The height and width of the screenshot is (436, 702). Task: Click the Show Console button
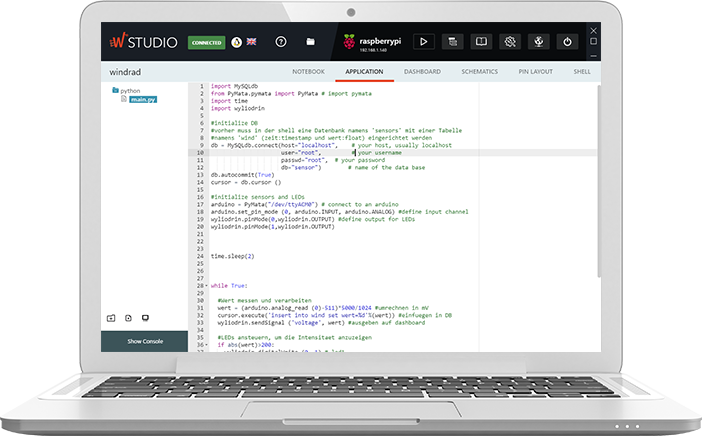pyautogui.click(x=145, y=342)
